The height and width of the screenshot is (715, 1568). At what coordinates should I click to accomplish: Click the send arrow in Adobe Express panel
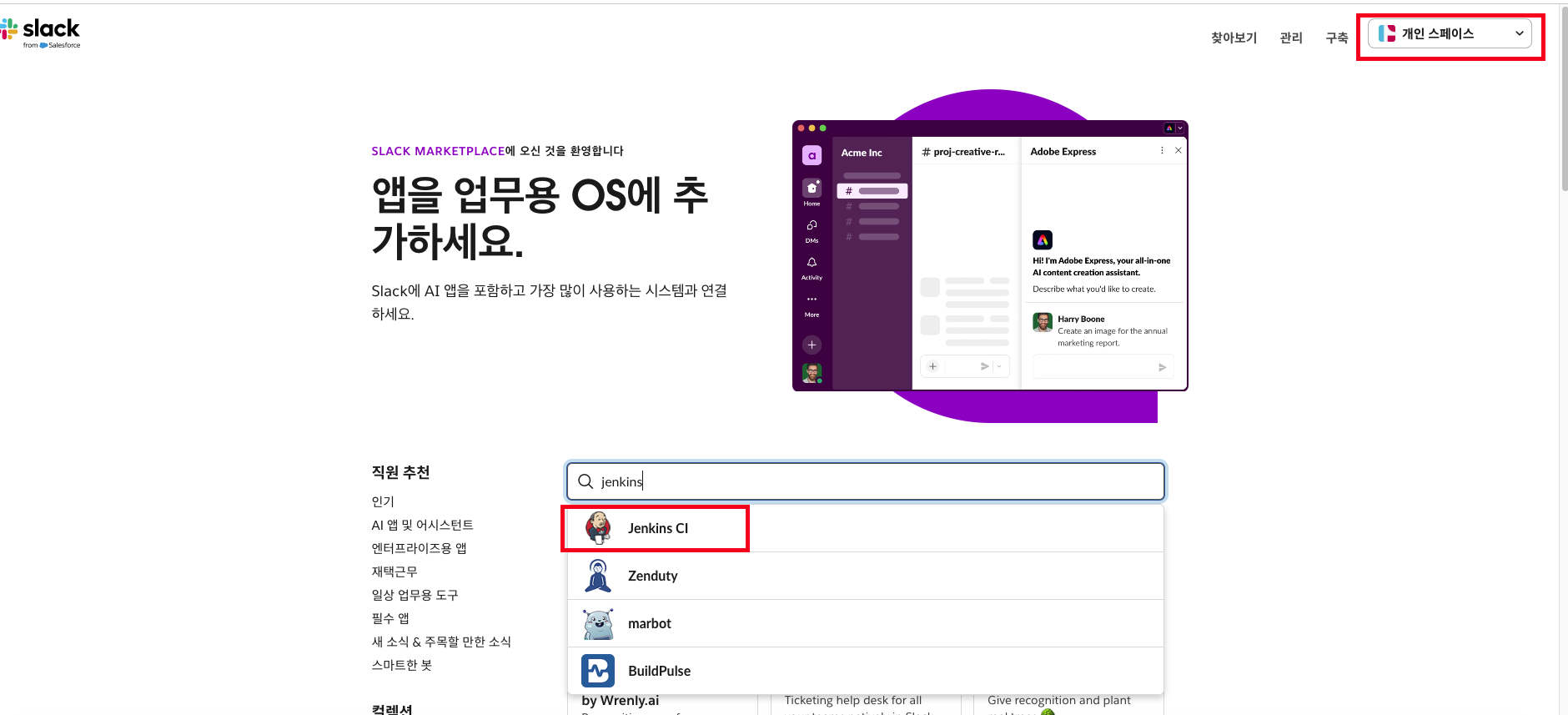pos(1162,367)
